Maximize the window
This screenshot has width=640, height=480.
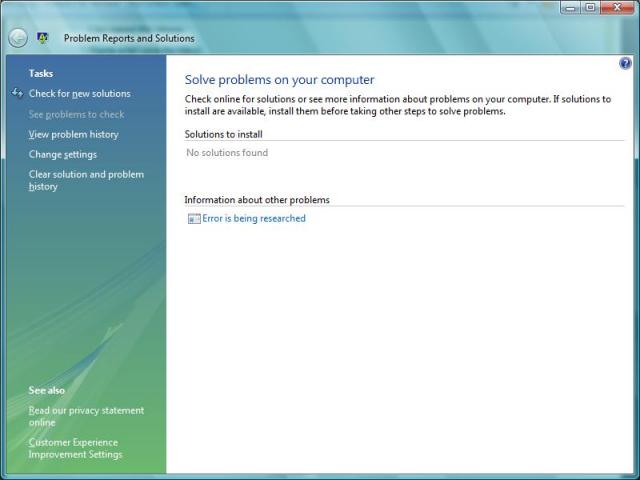[590, 7]
